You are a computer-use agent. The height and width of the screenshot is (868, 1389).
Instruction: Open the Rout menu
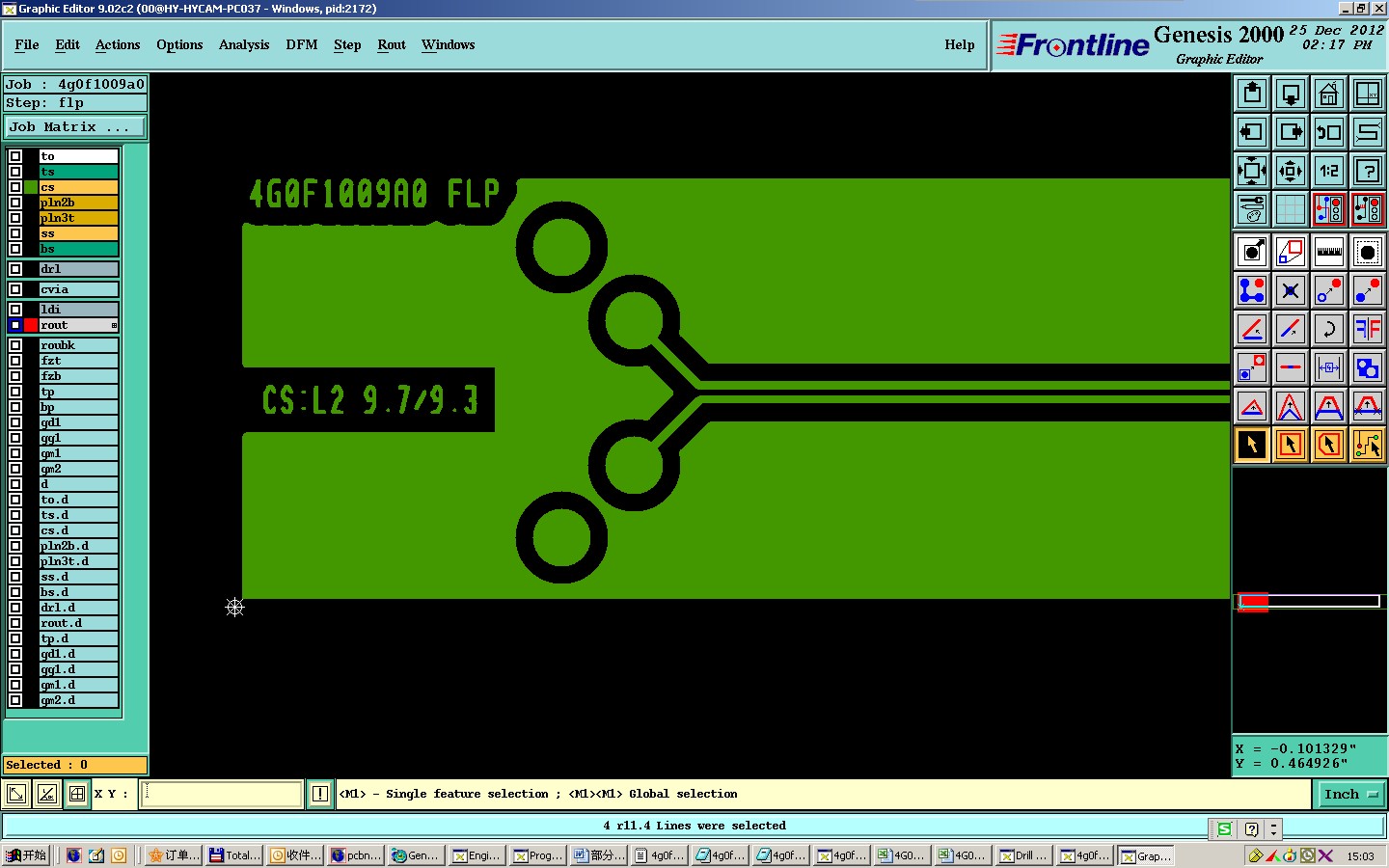coord(392,44)
